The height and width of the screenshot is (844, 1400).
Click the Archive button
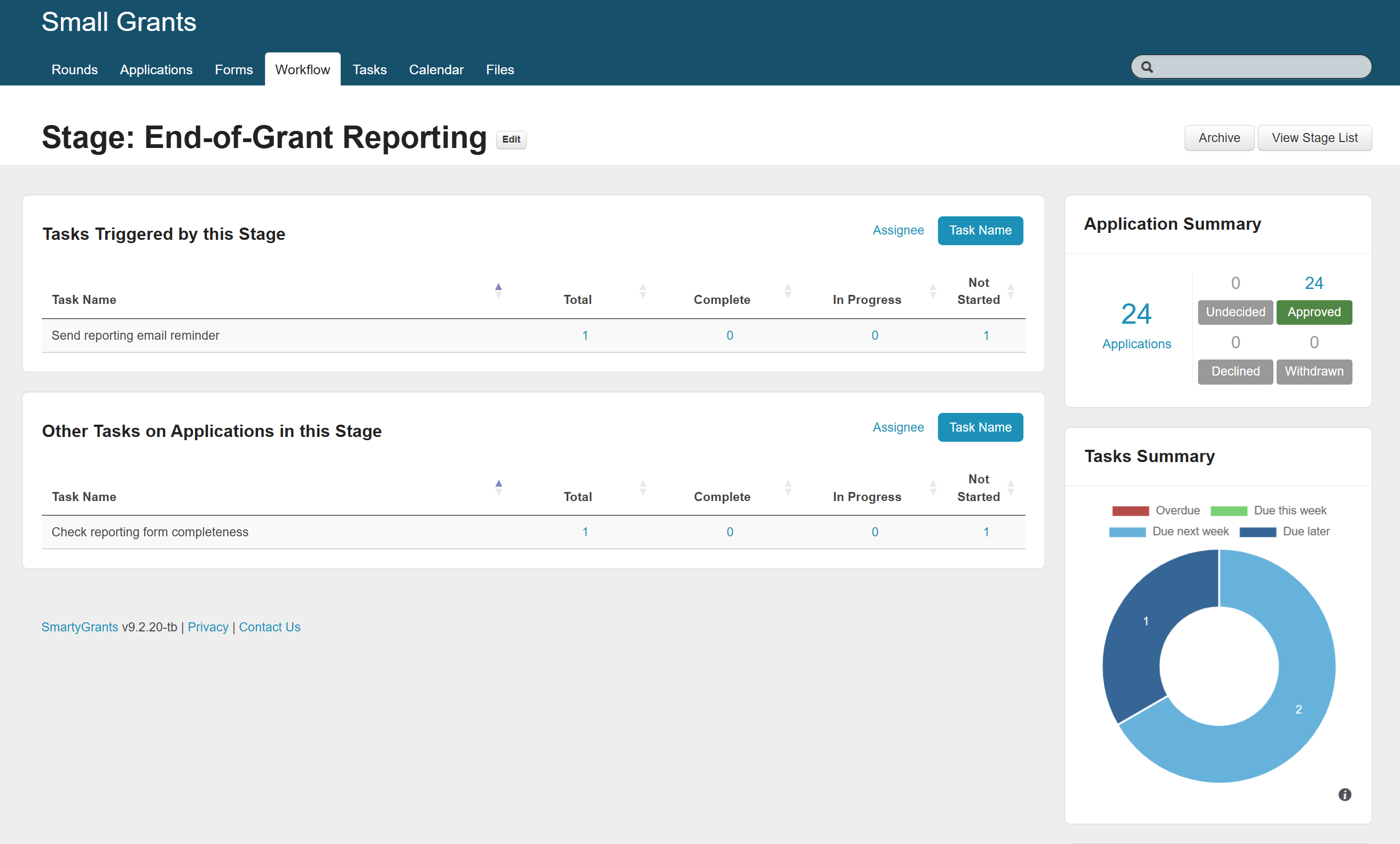point(1219,138)
